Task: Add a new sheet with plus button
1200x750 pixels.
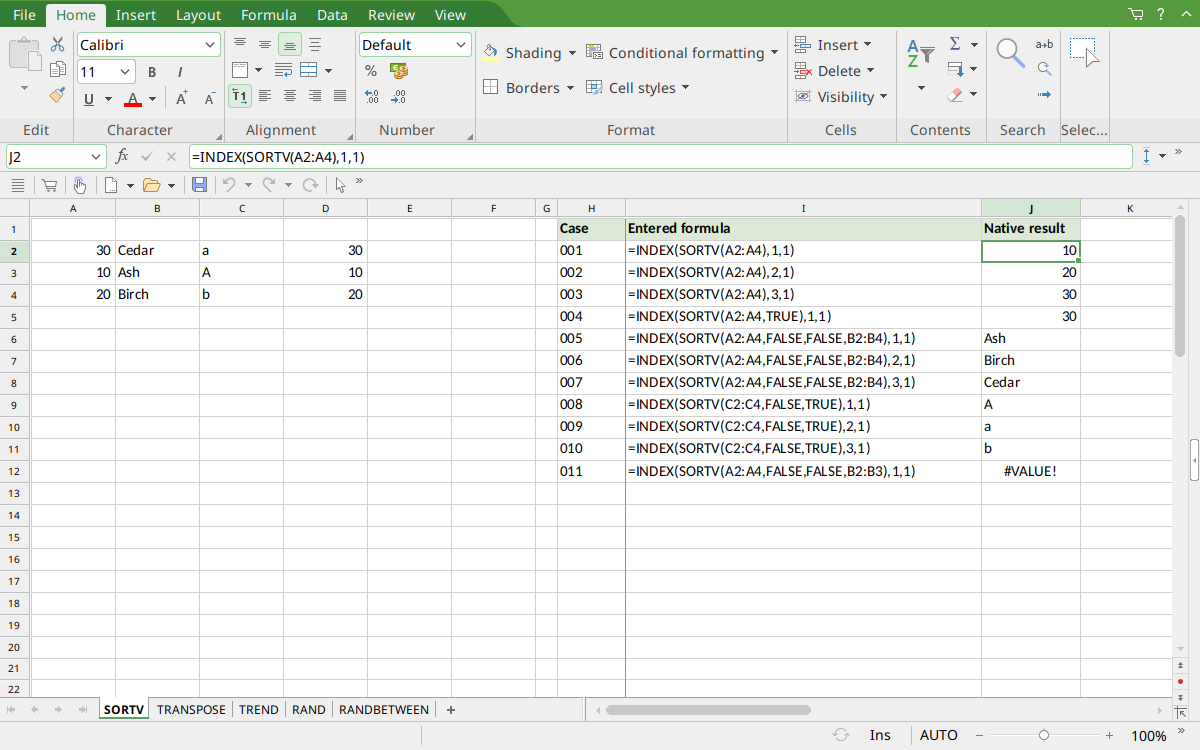Action: click(451, 710)
